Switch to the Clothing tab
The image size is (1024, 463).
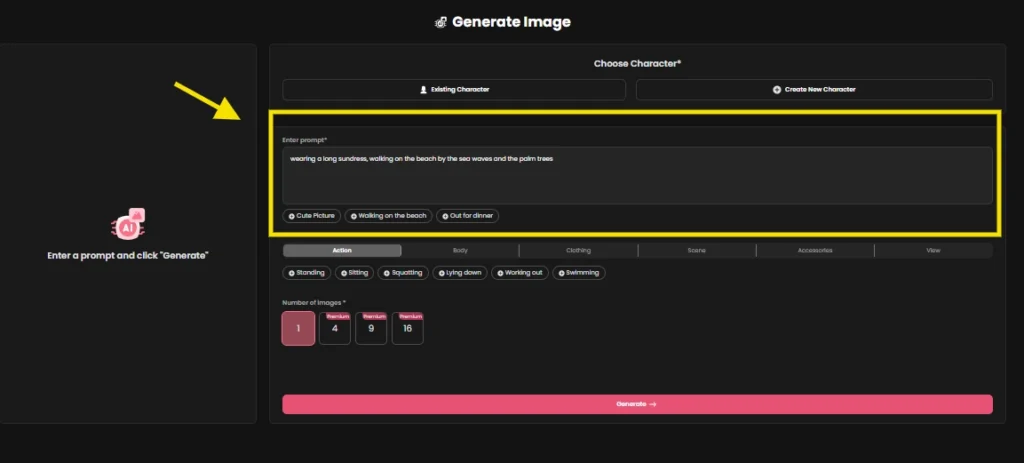(x=578, y=250)
